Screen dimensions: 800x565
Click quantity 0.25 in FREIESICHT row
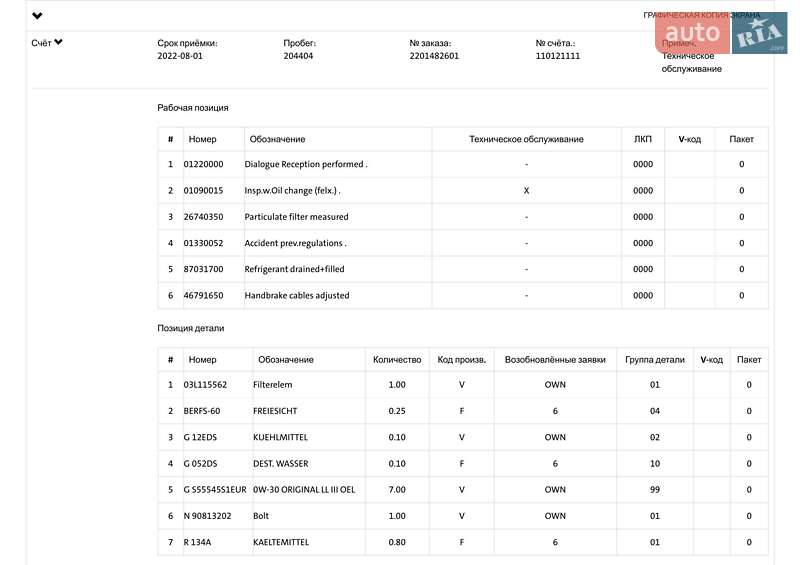(397, 411)
